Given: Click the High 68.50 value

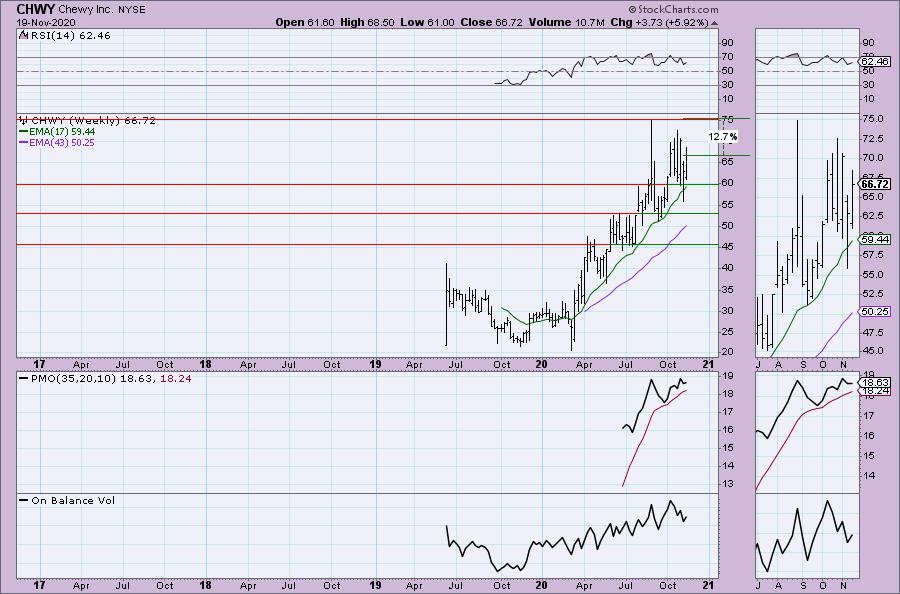Looking at the screenshot, I should coord(367,22).
